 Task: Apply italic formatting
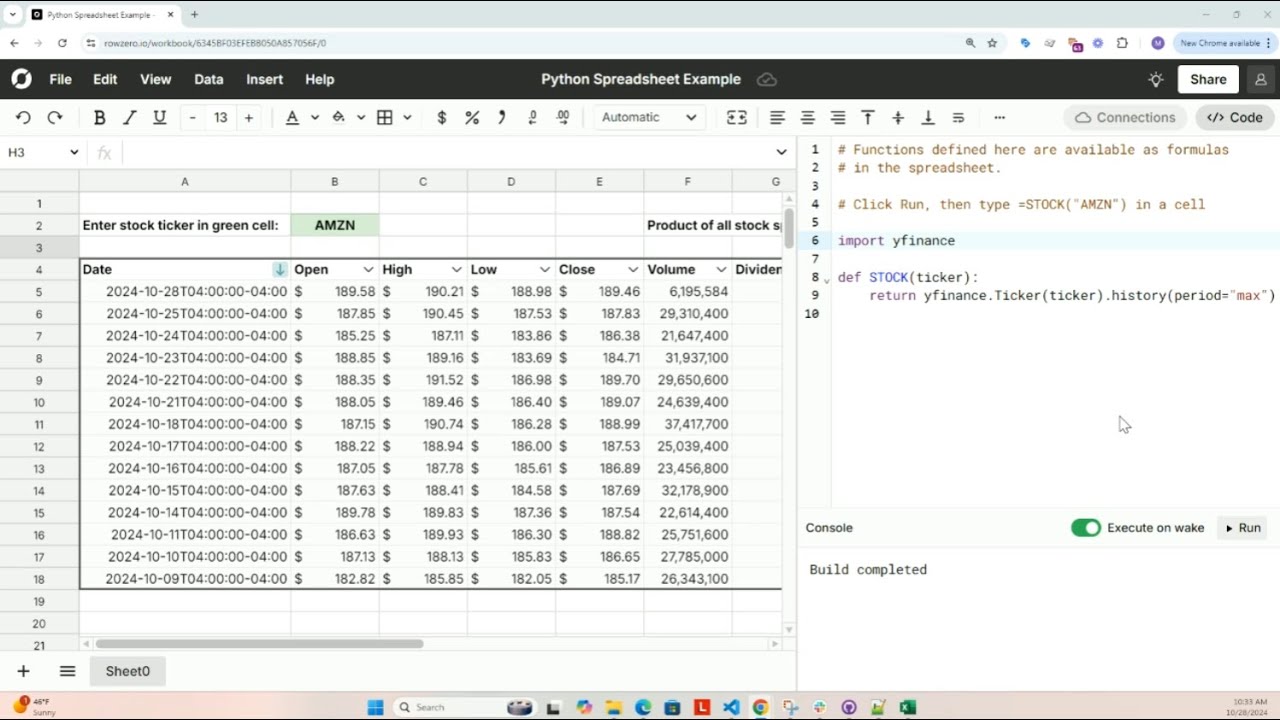129,118
